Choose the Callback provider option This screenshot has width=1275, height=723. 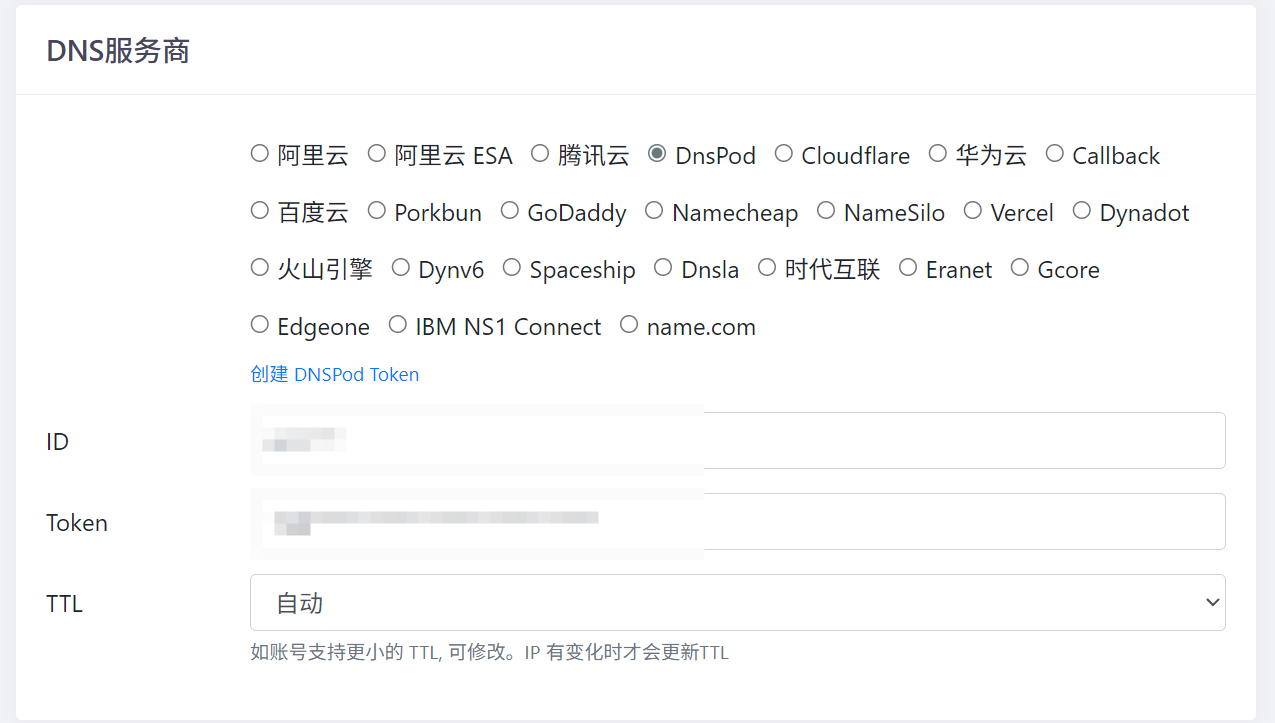tap(1055, 154)
